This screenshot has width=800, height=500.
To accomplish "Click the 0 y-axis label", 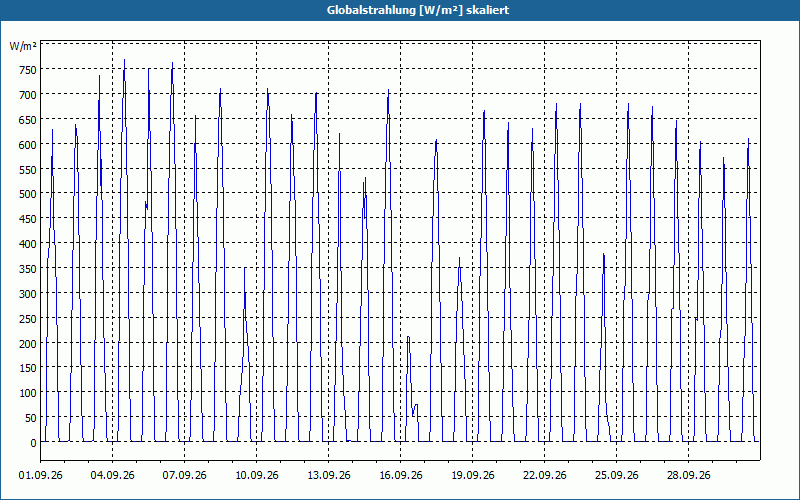I will tap(34, 443).
